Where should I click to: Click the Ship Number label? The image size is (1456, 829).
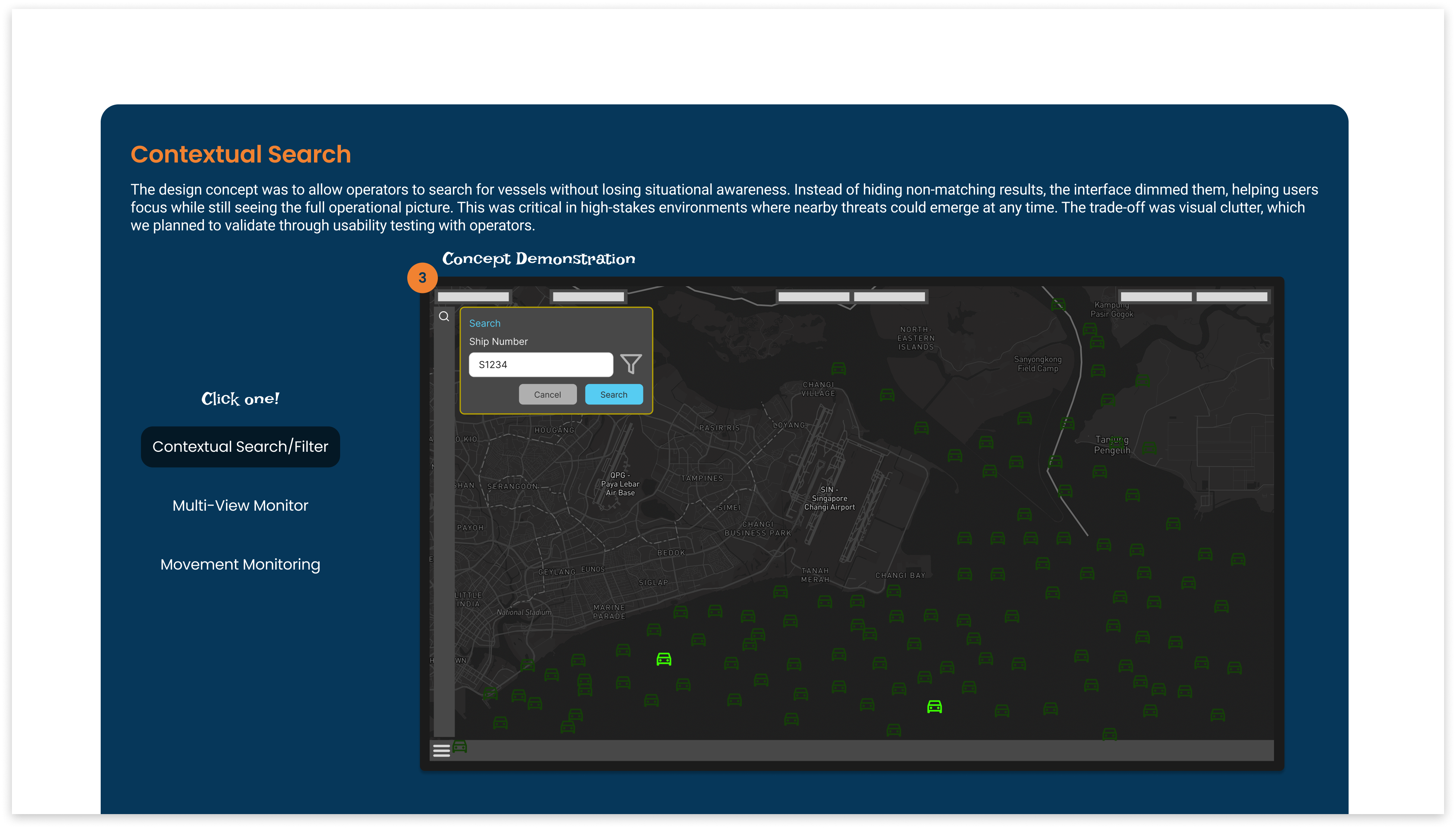click(498, 341)
